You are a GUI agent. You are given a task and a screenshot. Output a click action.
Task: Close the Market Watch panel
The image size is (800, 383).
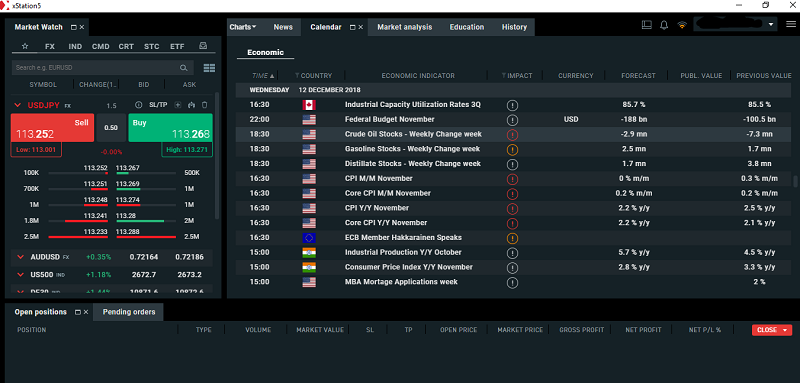(x=82, y=27)
